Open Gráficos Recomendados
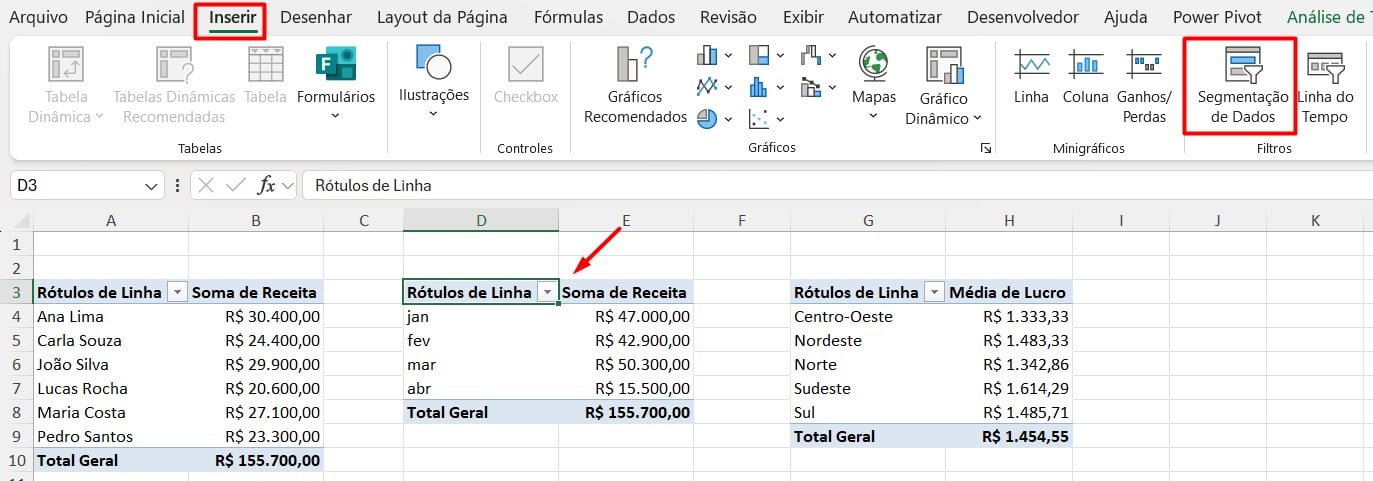 pyautogui.click(x=635, y=87)
